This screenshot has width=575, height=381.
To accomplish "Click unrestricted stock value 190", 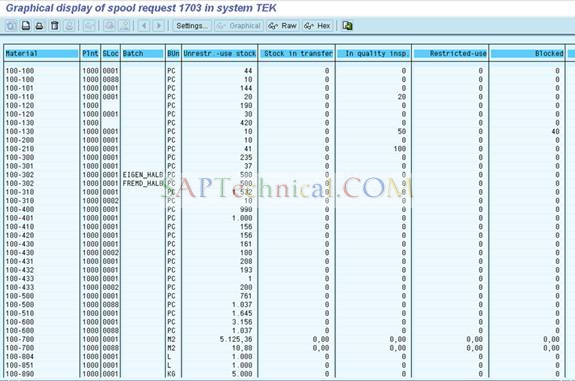I will tap(246, 106).
